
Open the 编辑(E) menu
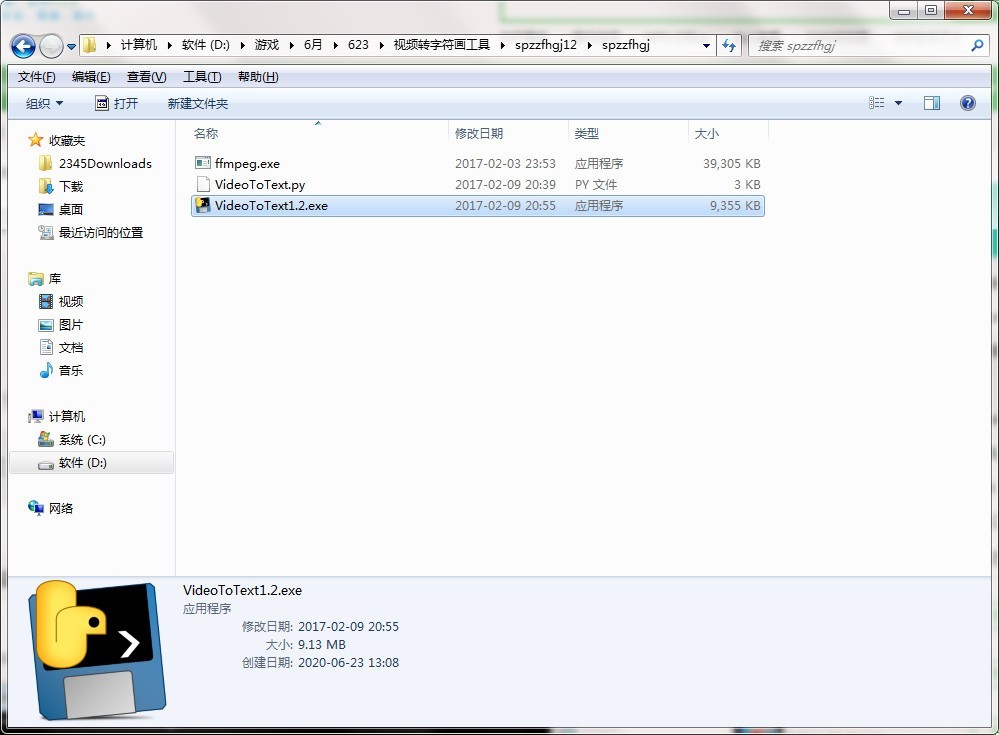[91, 77]
